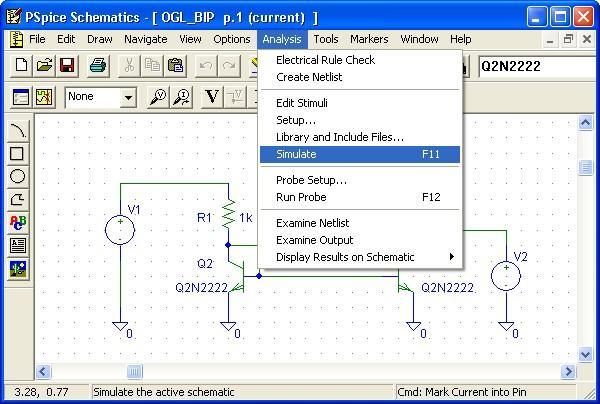Open the Tools menu
The width and height of the screenshot is (600, 404).
click(326, 39)
